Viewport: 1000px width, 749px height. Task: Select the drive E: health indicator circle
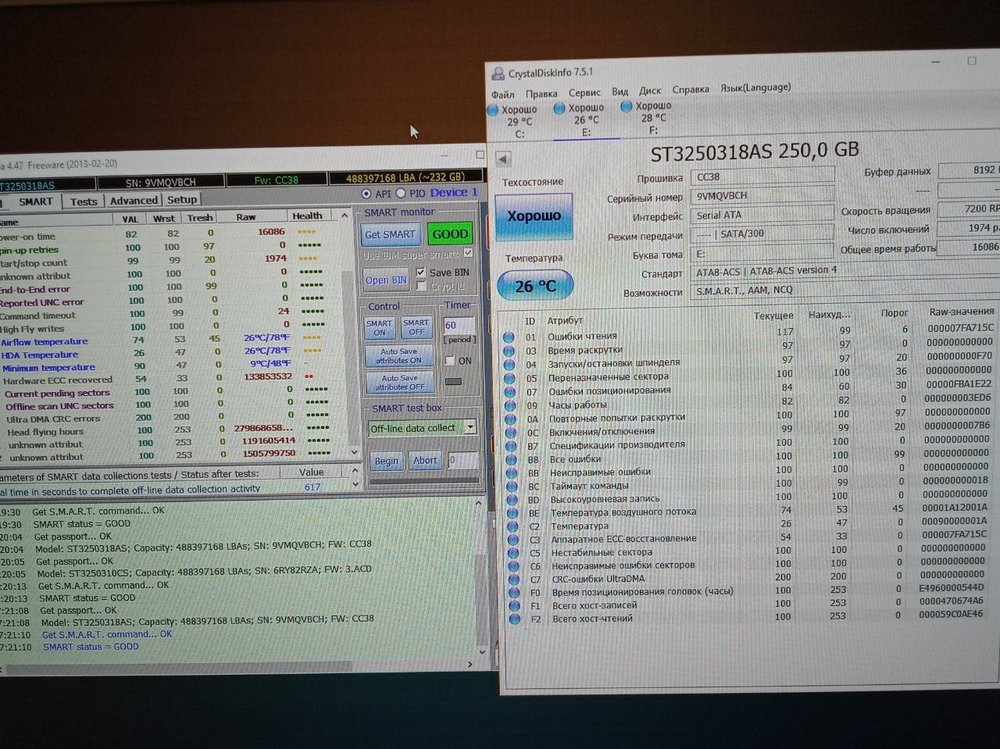pos(558,107)
